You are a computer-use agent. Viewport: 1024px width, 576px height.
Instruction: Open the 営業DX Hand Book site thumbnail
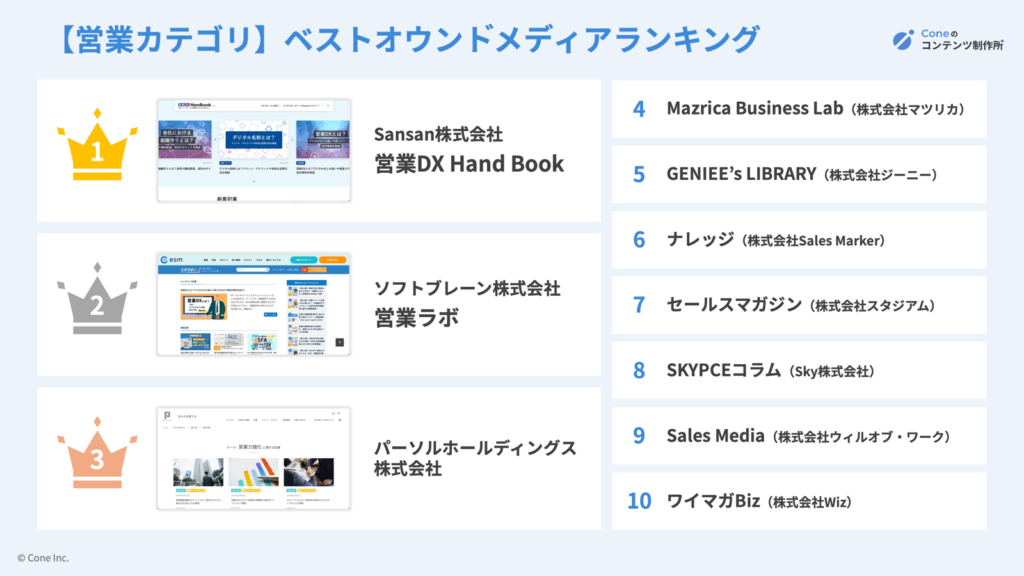click(x=254, y=151)
